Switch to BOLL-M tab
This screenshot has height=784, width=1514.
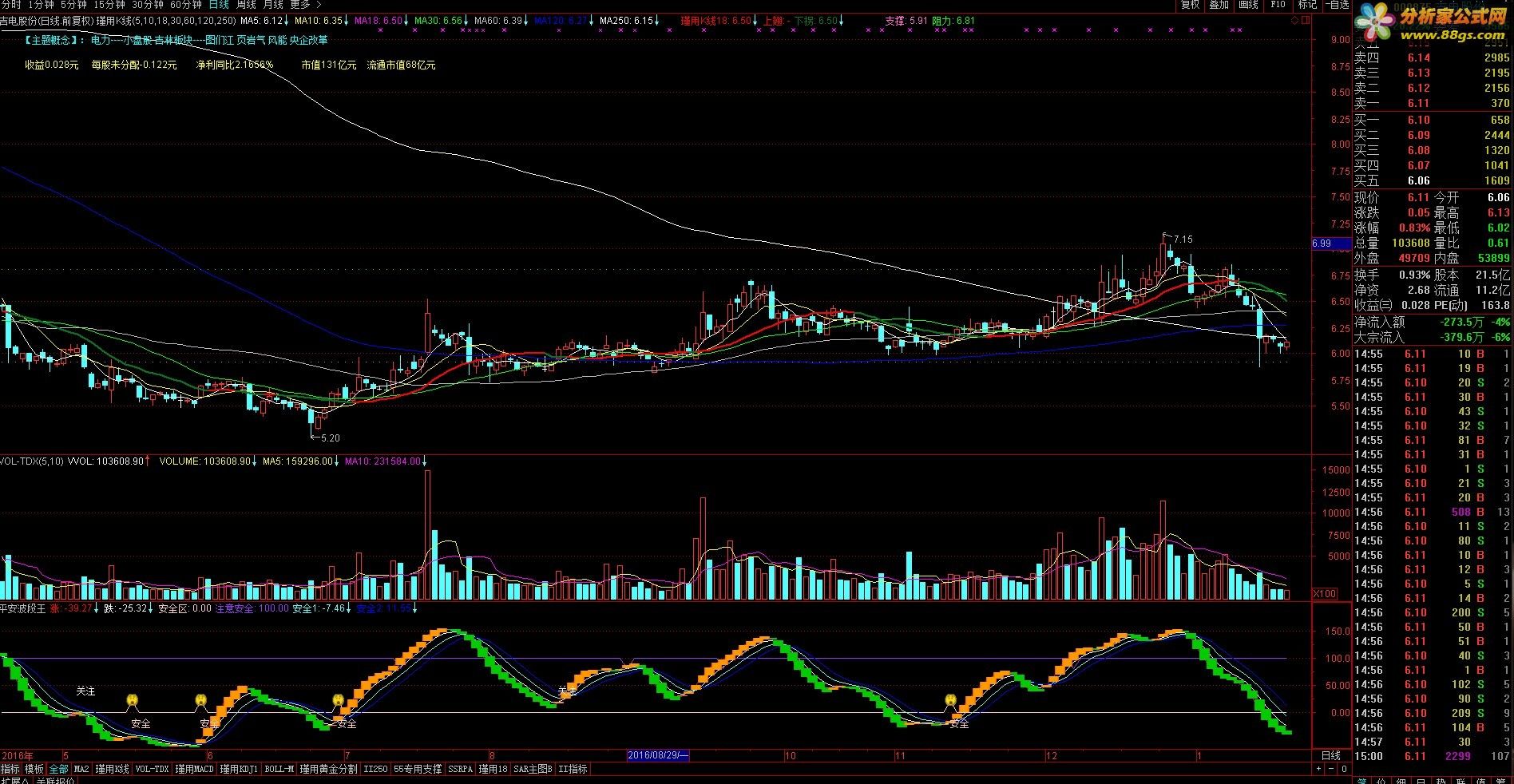pyautogui.click(x=279, y=769)
